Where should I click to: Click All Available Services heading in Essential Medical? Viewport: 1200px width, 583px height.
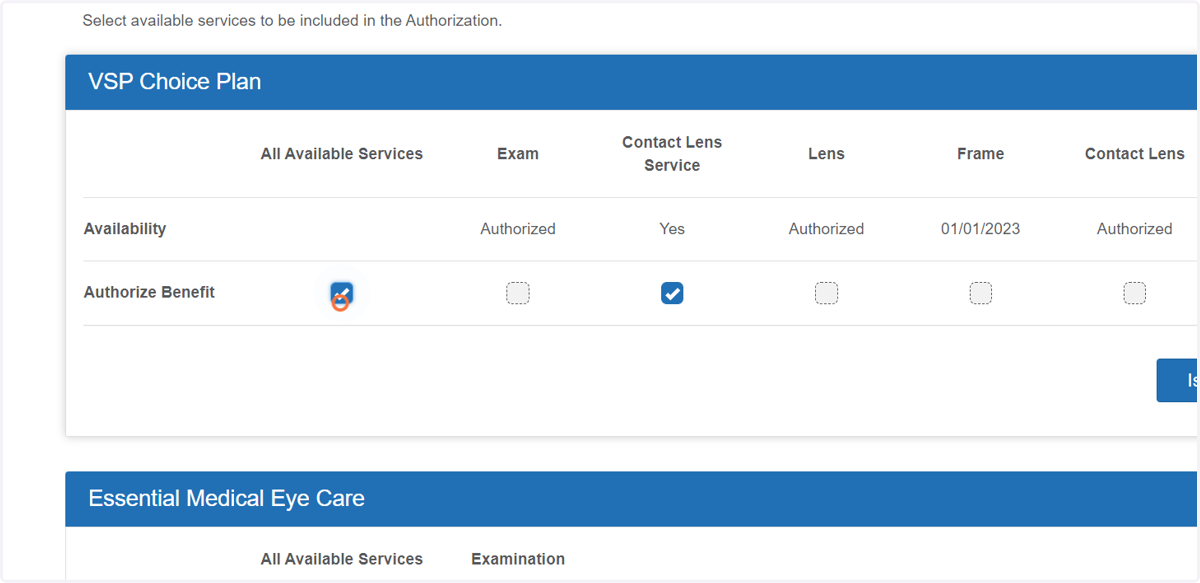(x=342, y=559)
